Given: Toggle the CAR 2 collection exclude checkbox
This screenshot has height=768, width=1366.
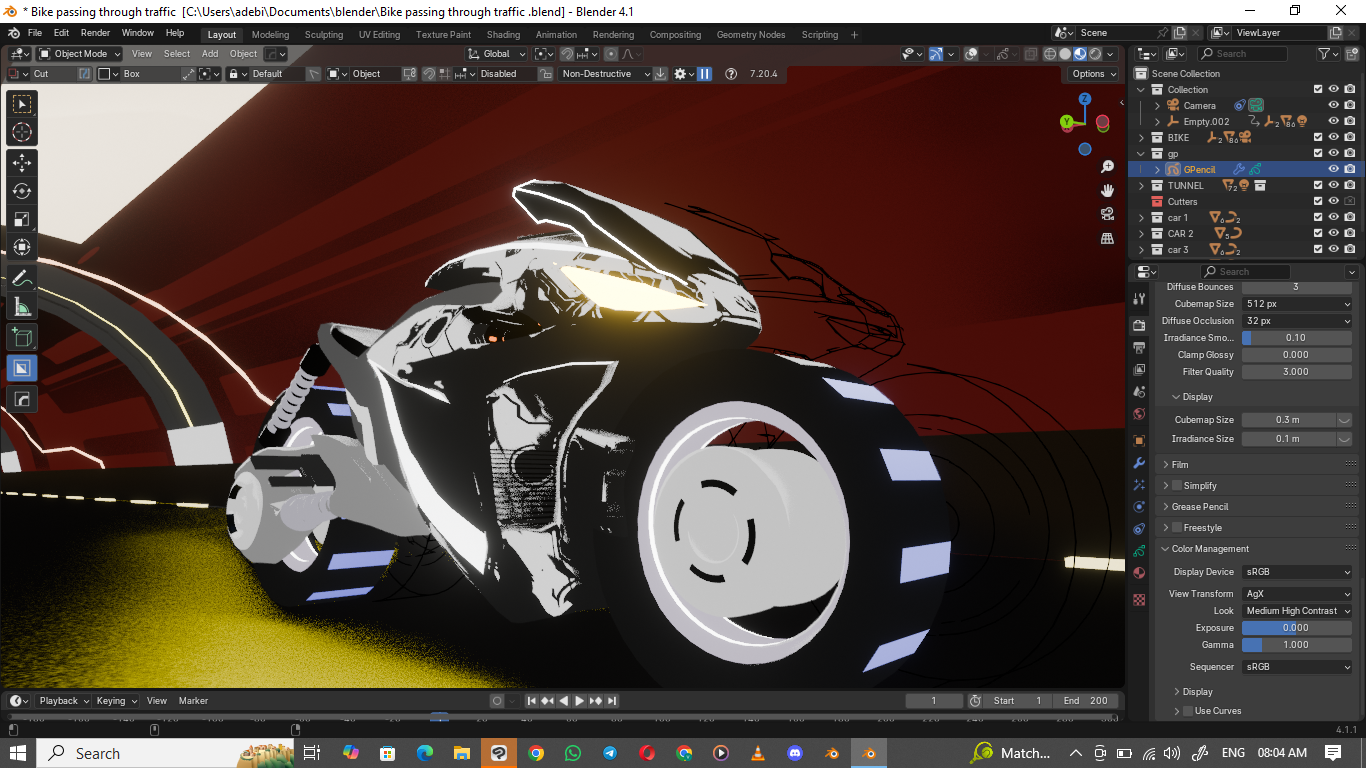Looking at the screenshot, I should pyautogui.click(x=1318, y=233).
